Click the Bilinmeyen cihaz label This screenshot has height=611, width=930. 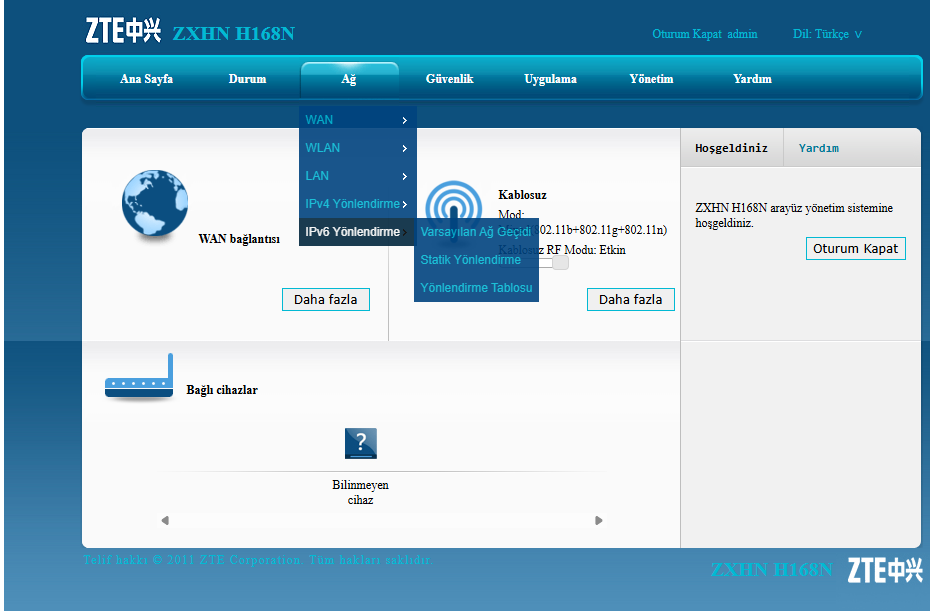click(361, 492)
